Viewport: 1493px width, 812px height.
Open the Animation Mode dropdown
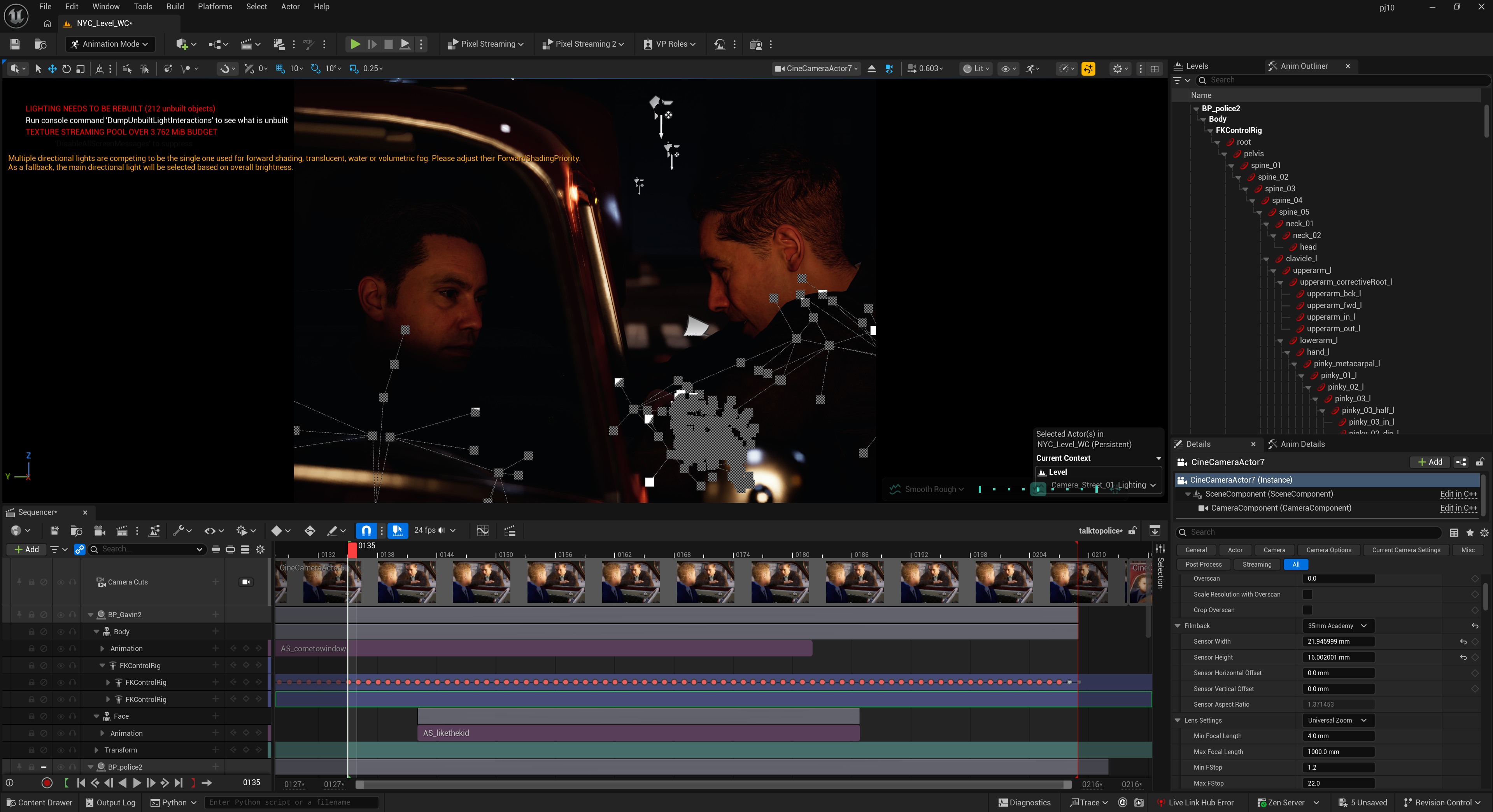click(110, 44)
